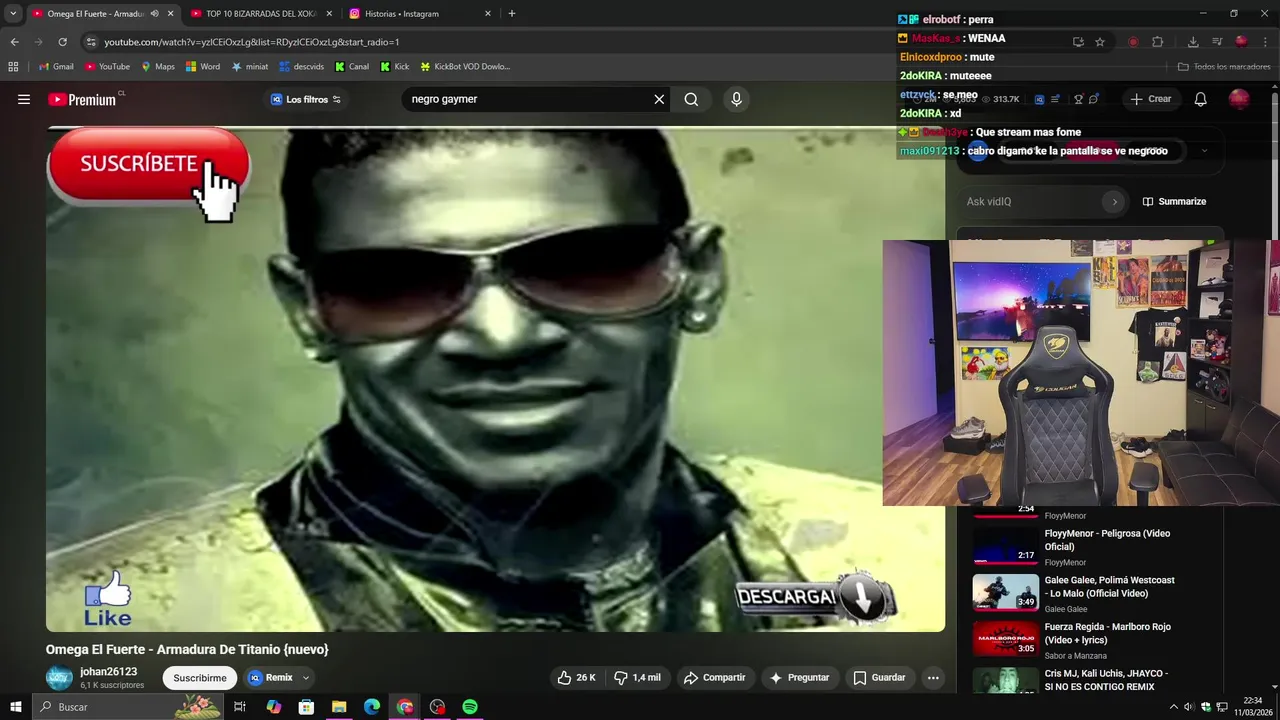The width and height of the screenshot is (1280, 720).
Task: Click the Windows taskbar Buscar search box
Action: coord(128,707)
